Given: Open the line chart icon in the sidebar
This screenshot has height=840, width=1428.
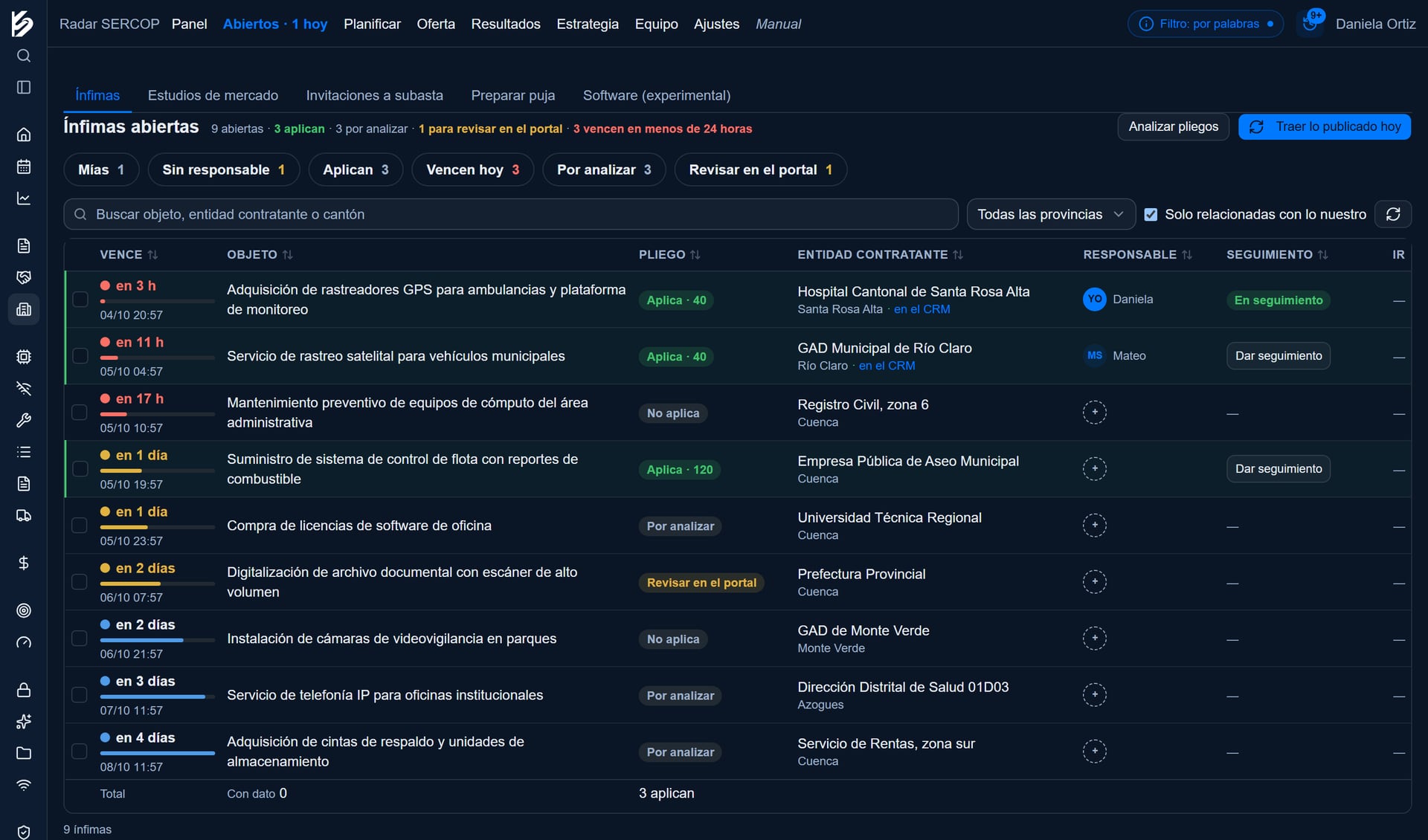Looking at the screenshot, I should click(x=24, y=198).
